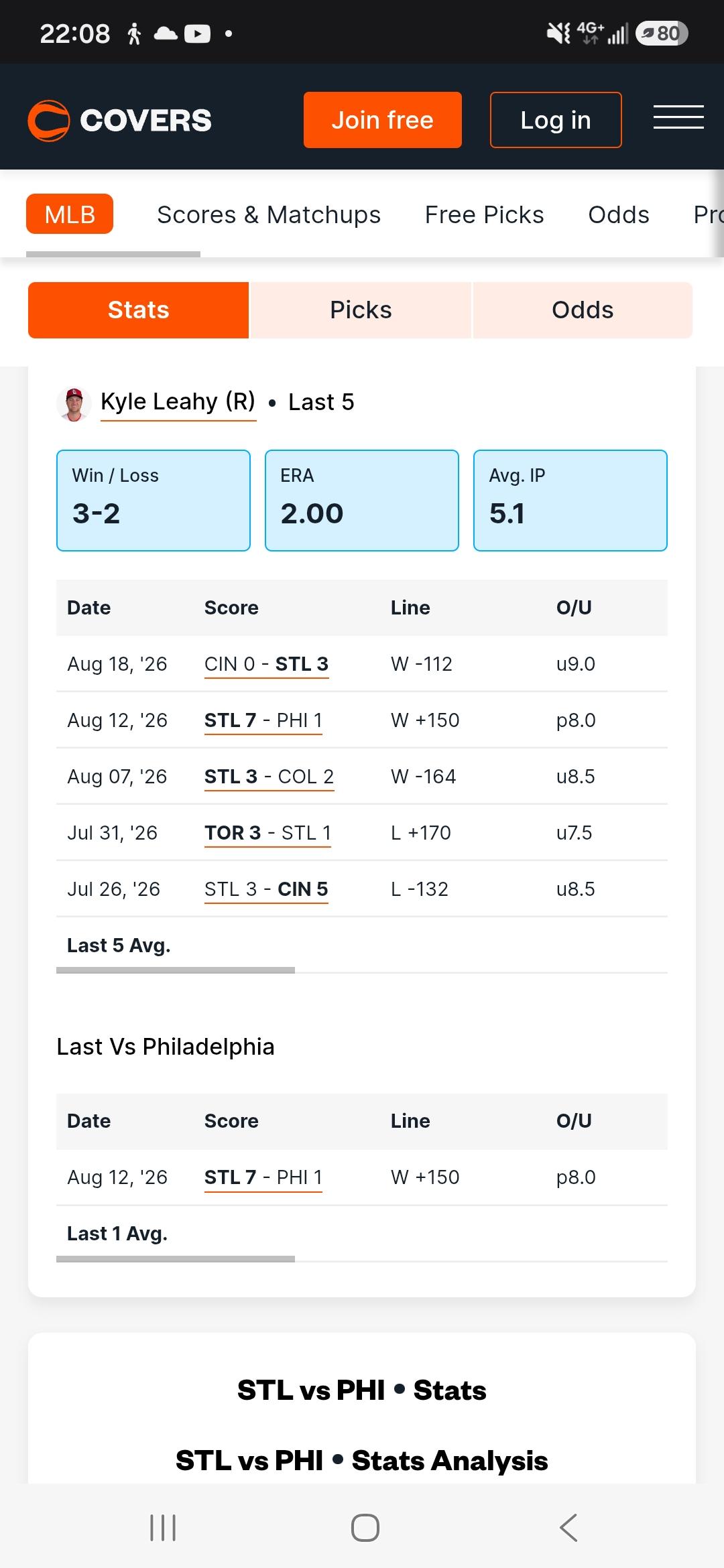Go to Free Picks menu item
724x1568 pixels.
click(x=485, y=214)
